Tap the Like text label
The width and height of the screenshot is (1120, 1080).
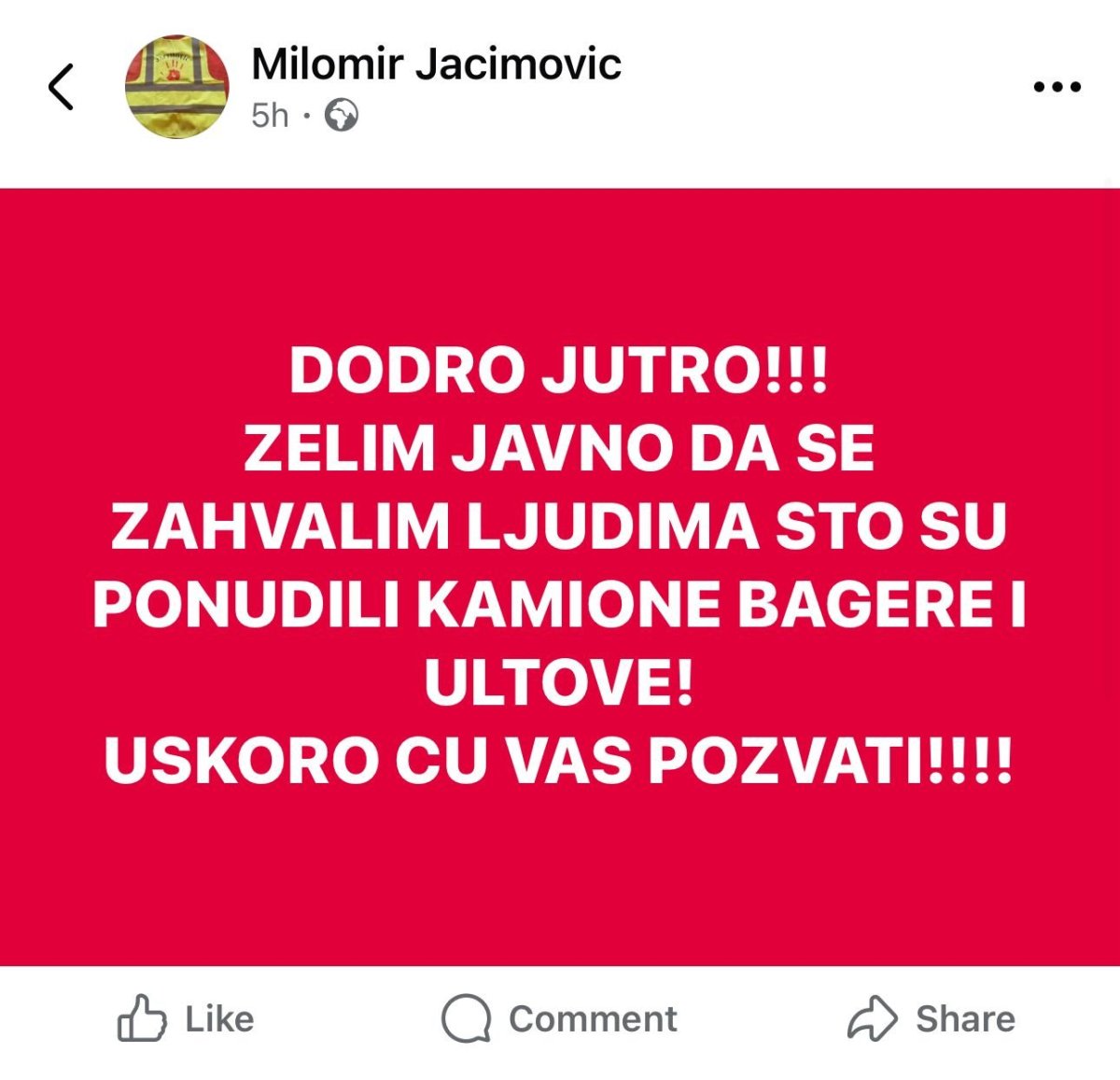click(219, 1019)
